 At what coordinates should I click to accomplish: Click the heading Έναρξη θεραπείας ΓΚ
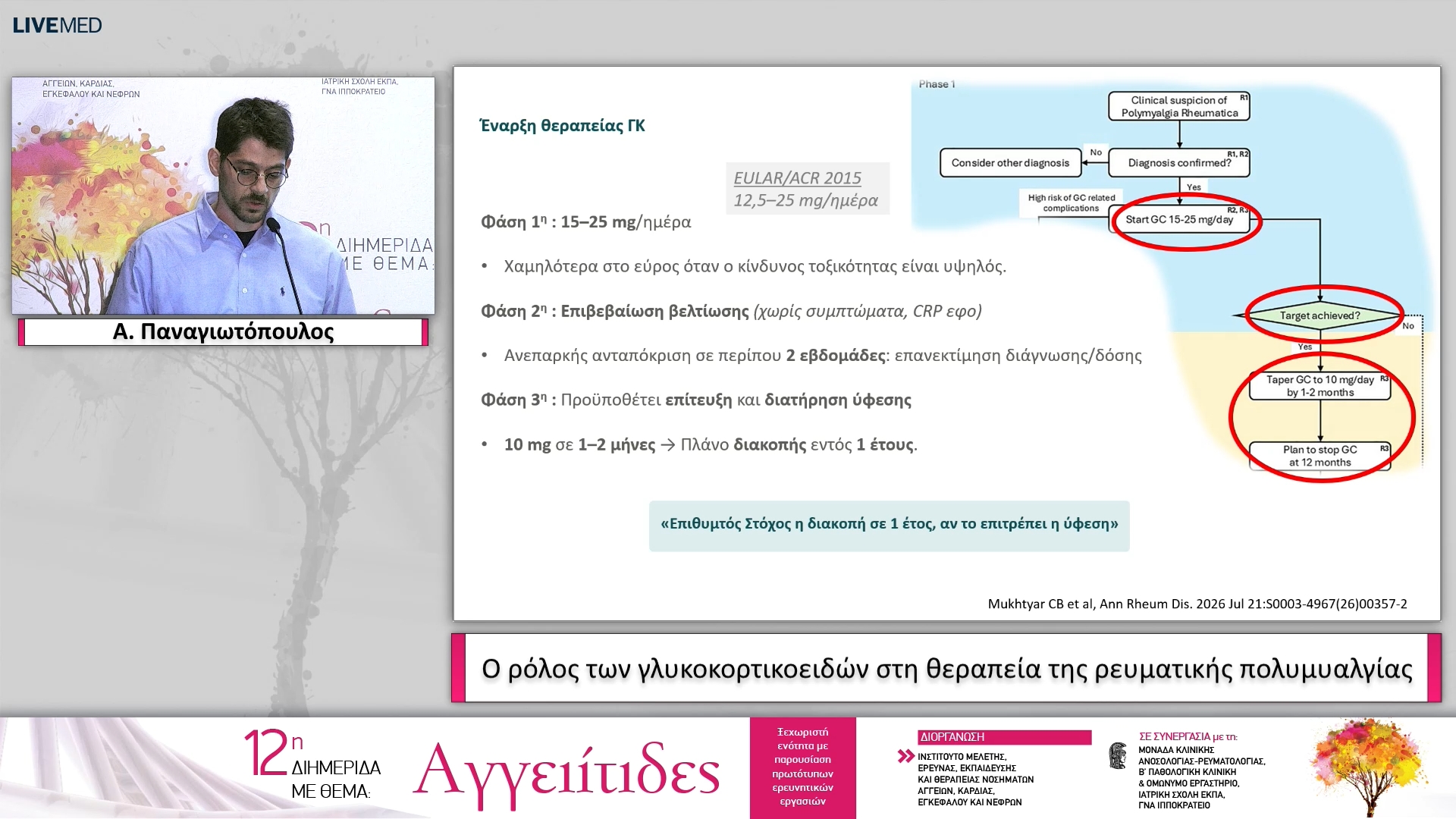point(562,126)
